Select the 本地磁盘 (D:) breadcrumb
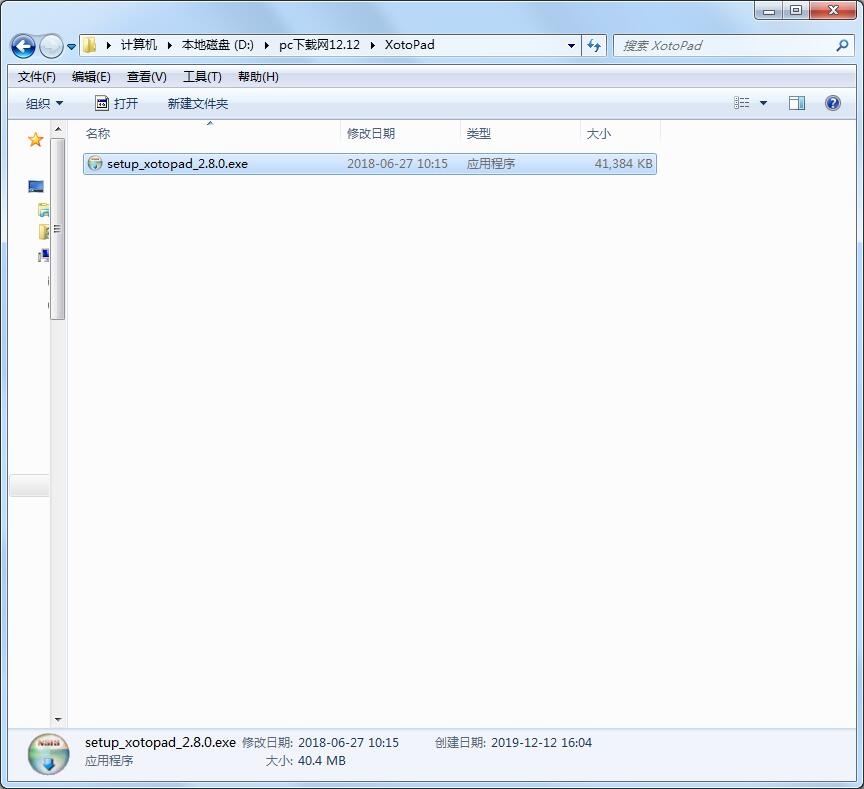 (218, 45)
